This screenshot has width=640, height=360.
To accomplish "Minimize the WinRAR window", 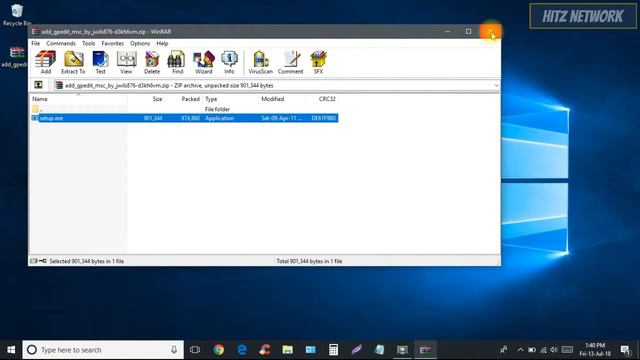I will pos(448,31).
